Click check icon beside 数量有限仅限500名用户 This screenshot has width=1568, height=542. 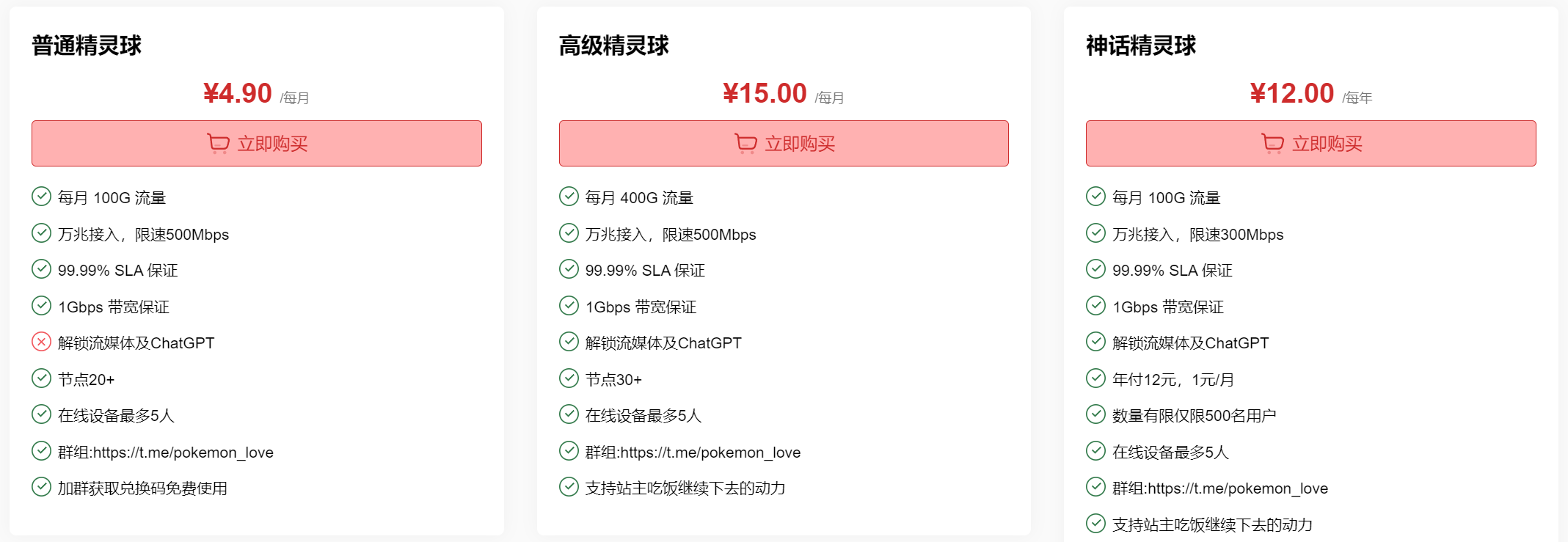pyautogui.click(x=1095, y=414)
